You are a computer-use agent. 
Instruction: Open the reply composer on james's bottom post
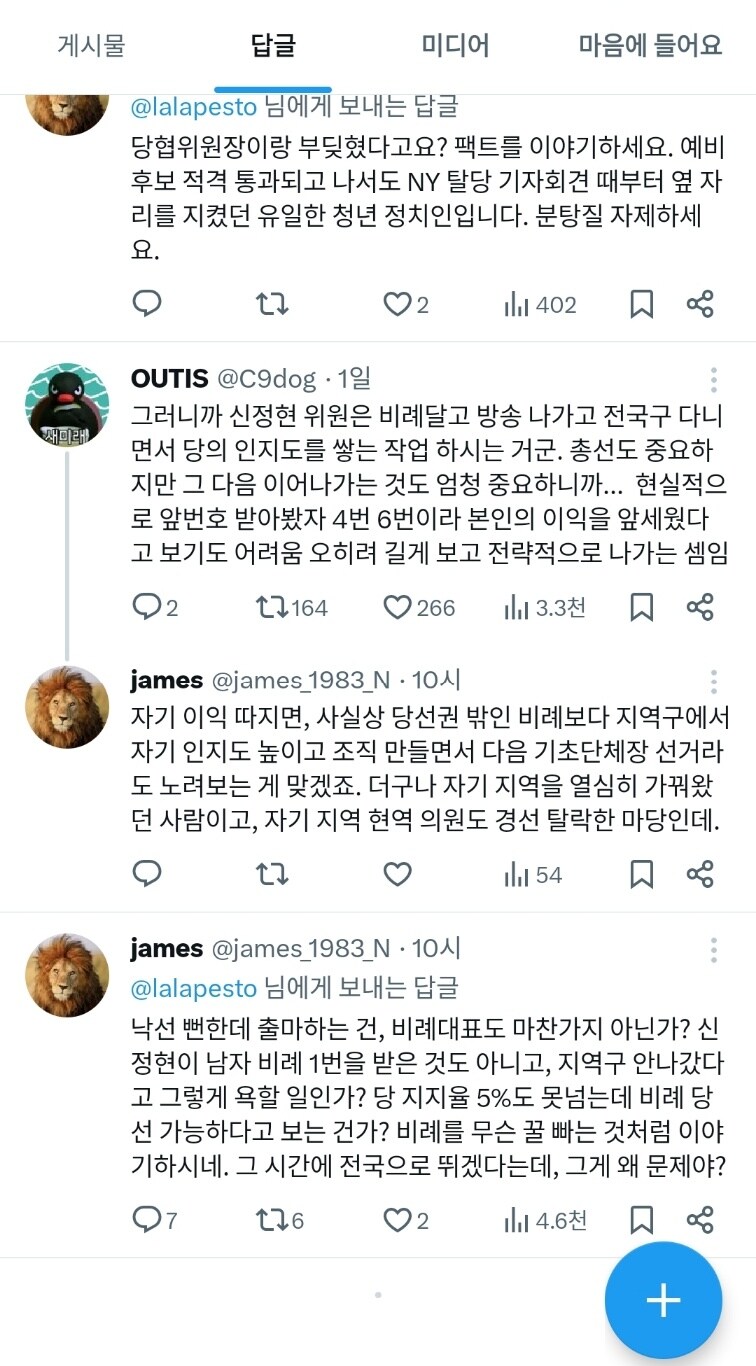click(147, 1221)
